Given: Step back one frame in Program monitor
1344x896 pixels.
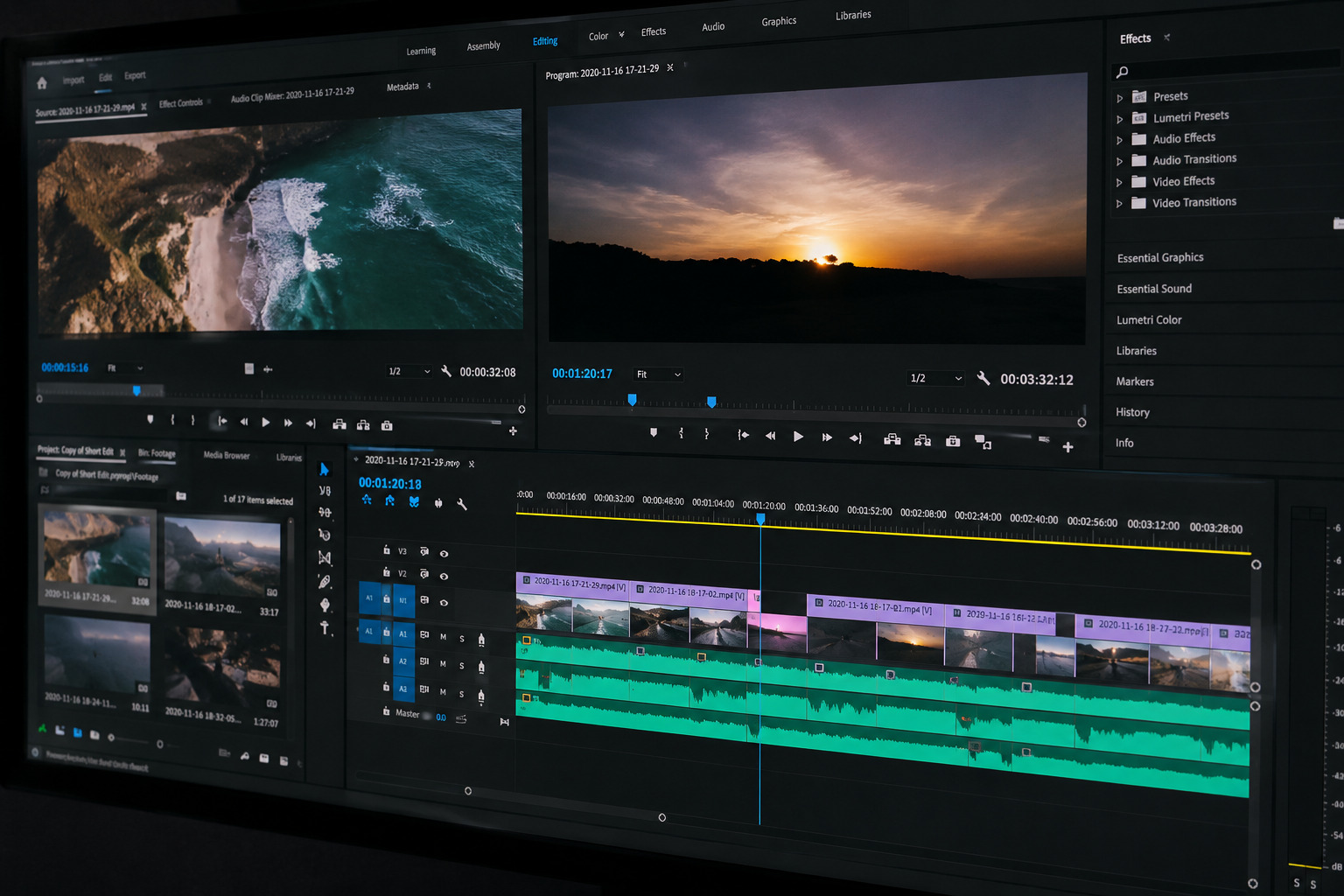Looking at the screenshot, I should point(770,435).
